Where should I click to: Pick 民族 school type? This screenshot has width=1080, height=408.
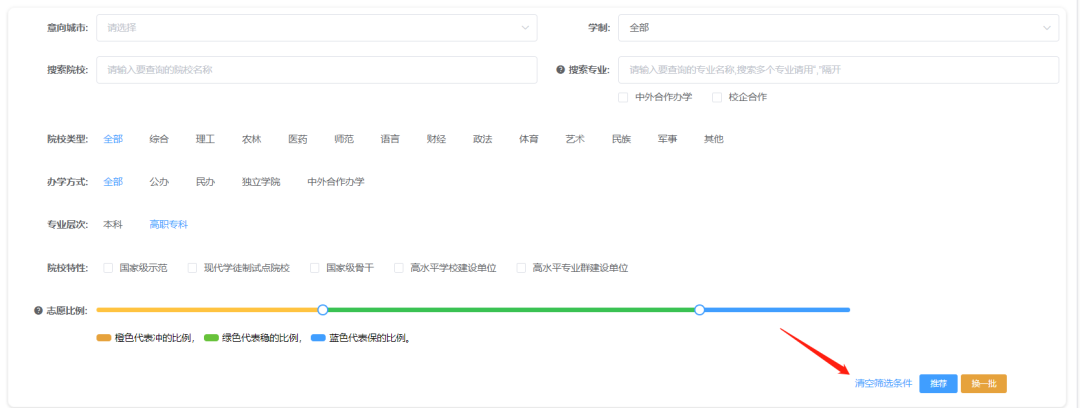(x=621, y=139)
